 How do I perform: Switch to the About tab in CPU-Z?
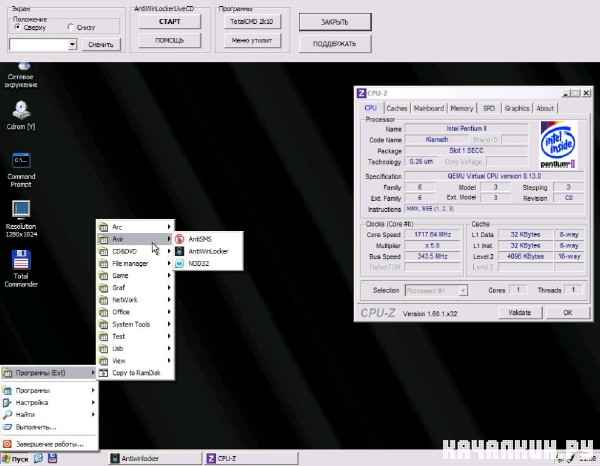(545, 108)
